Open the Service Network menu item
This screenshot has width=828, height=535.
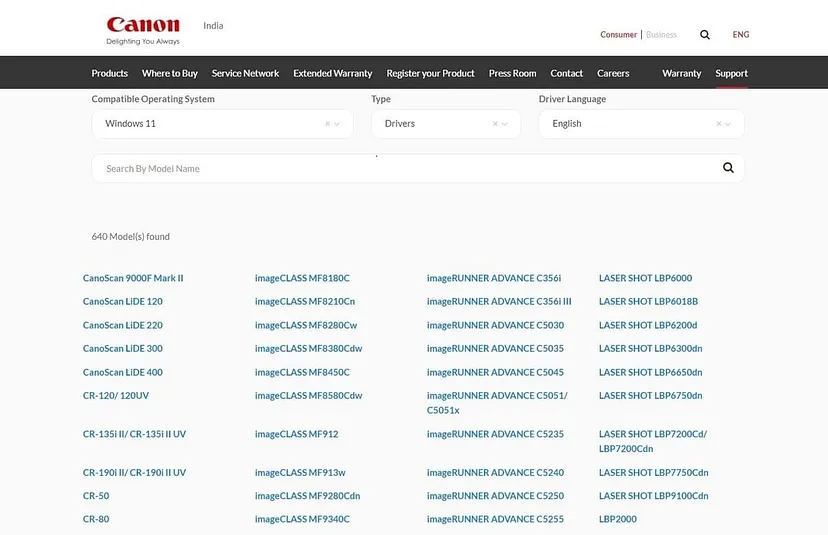pos(245,73)
